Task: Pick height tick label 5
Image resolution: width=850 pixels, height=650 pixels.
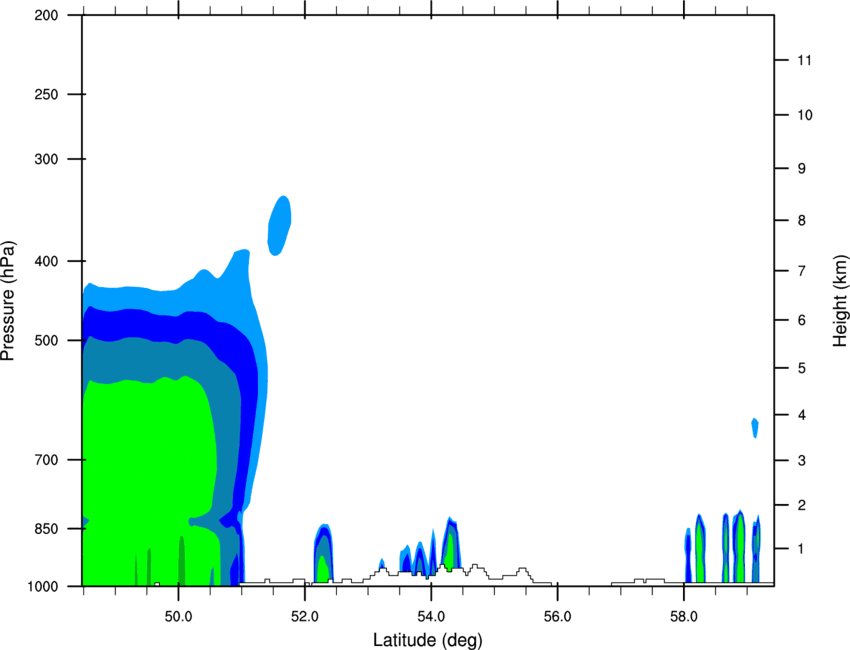Action: [802, 368]
